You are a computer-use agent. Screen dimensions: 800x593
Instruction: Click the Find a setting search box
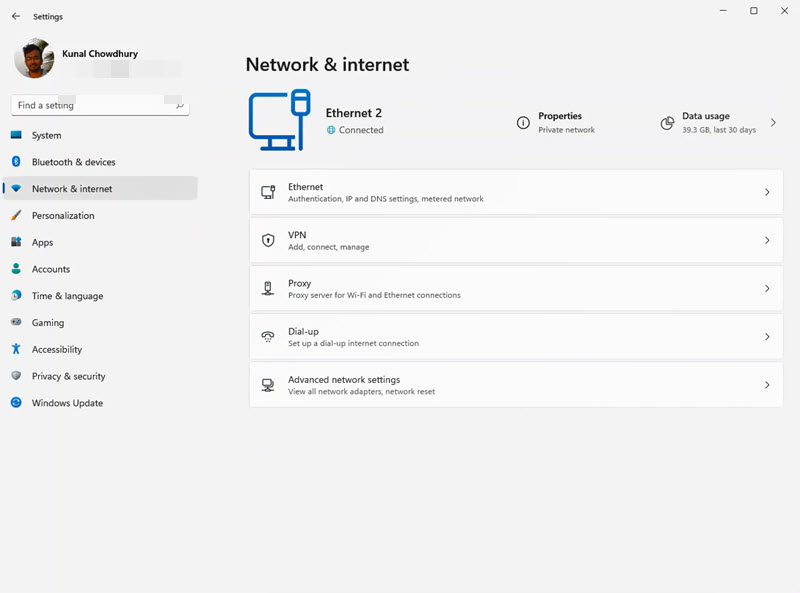pos(100,105)
